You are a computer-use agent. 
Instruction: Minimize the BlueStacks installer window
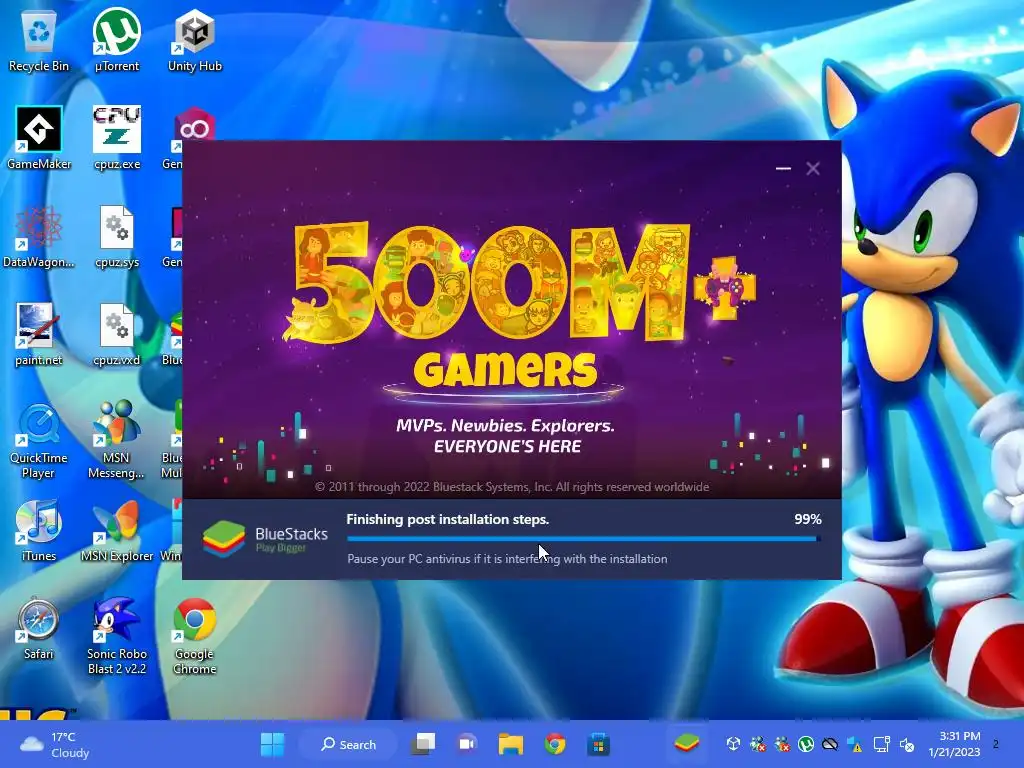point(783,168)
